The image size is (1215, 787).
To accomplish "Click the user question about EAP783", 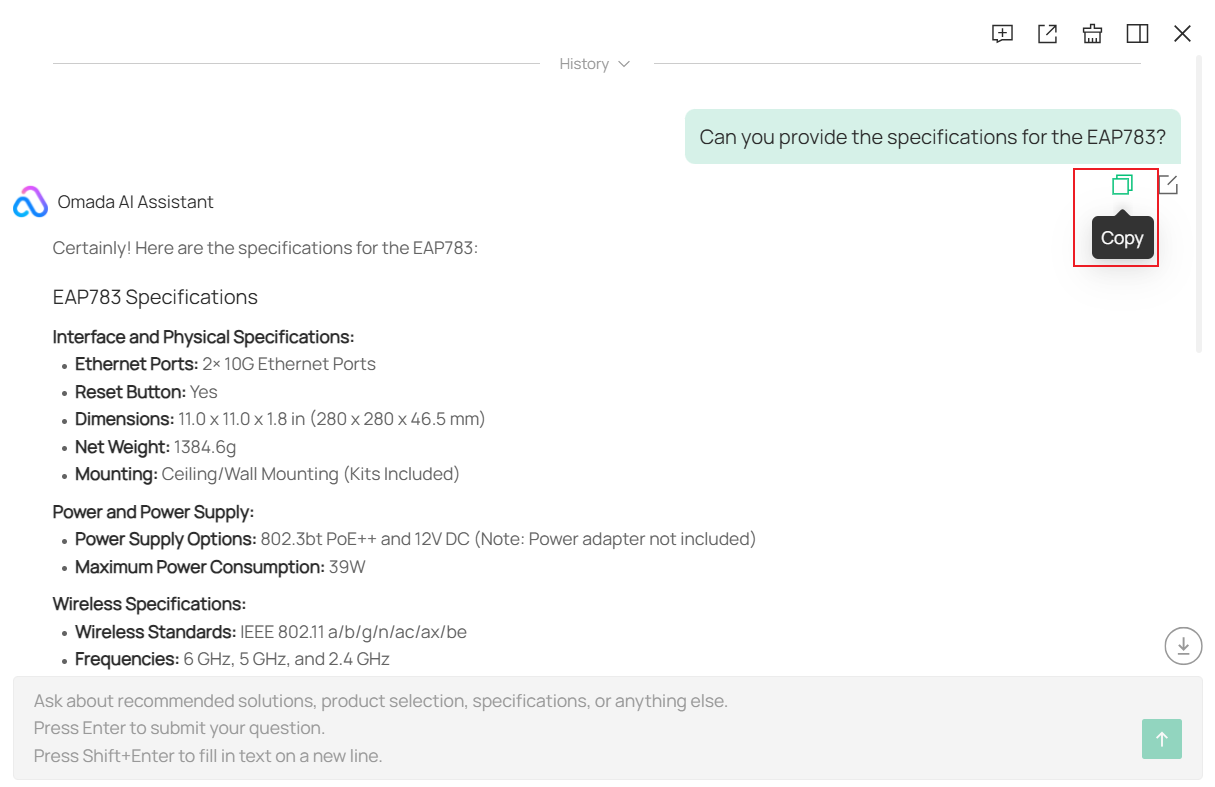I will point(932,137).
